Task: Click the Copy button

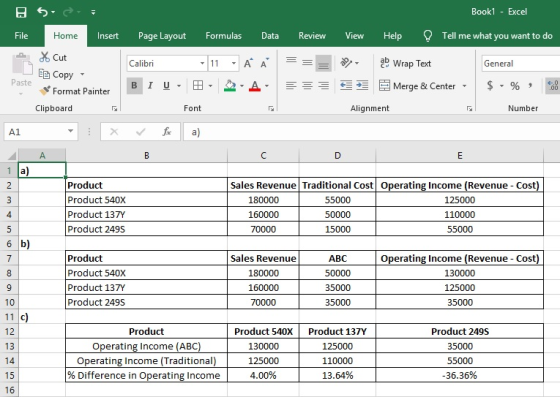Action: point(56,74)
